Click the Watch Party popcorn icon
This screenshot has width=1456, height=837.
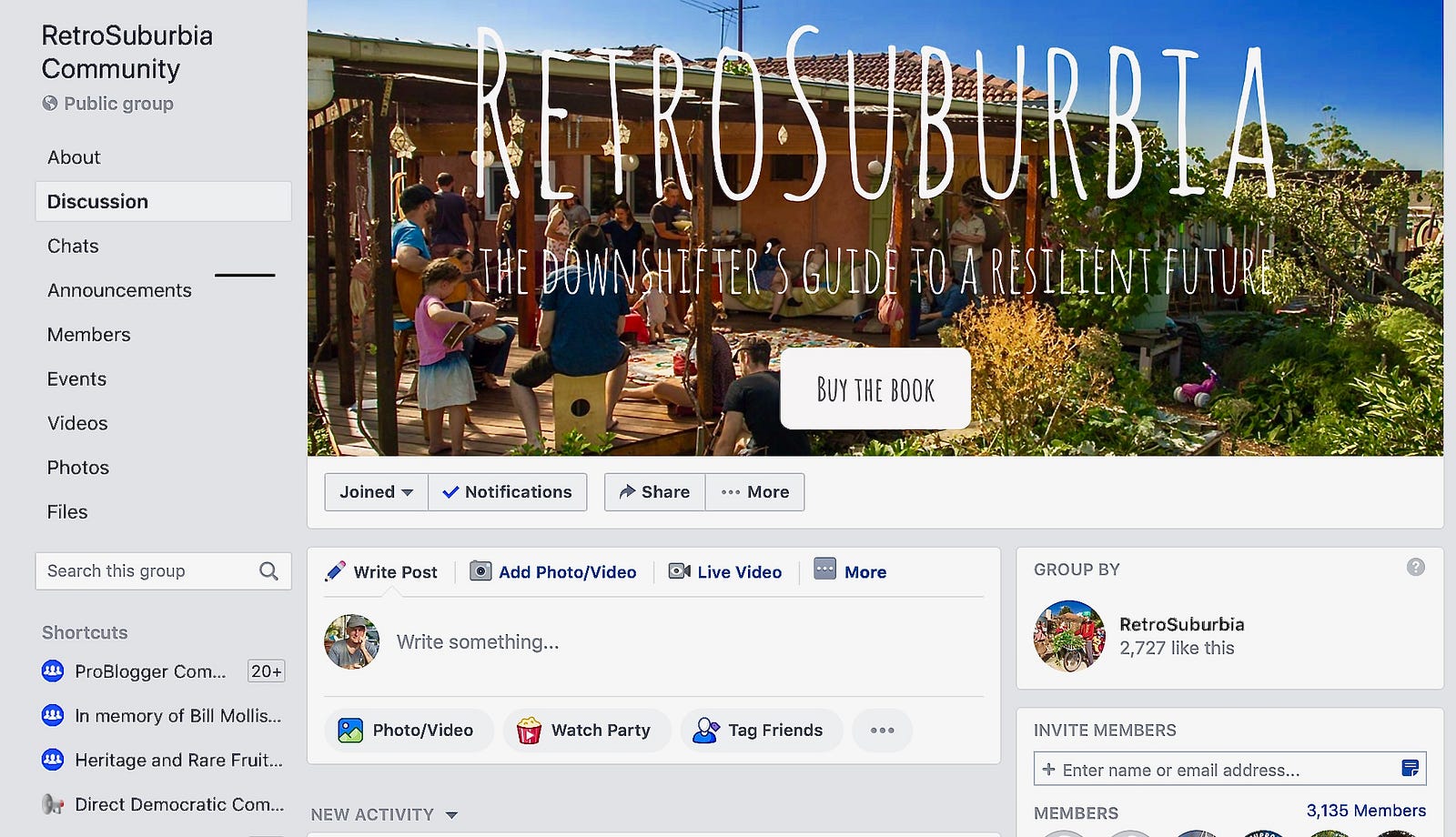(x=529, y=731)
